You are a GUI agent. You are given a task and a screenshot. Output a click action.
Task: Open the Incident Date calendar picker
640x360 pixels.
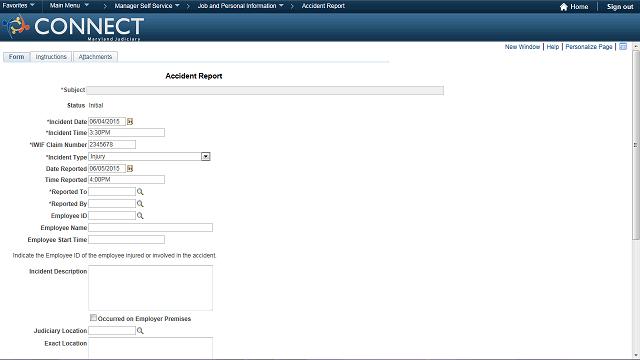point(130,122)
